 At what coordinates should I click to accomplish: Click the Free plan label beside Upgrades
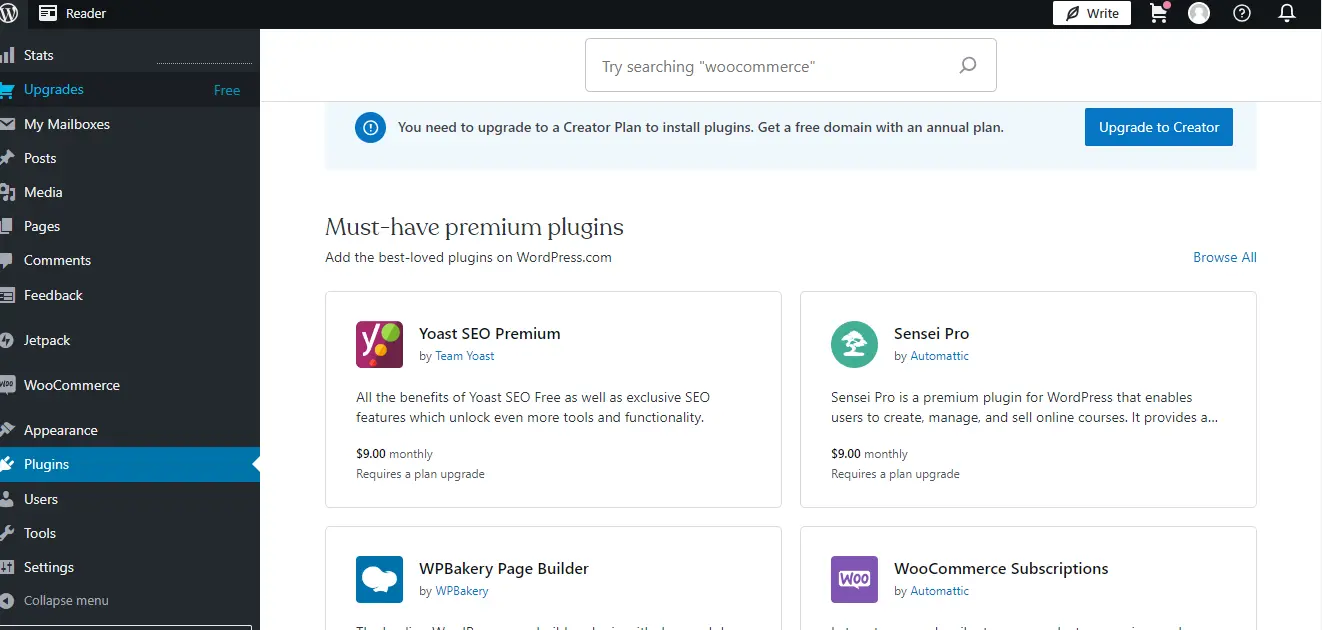(227, 90)
